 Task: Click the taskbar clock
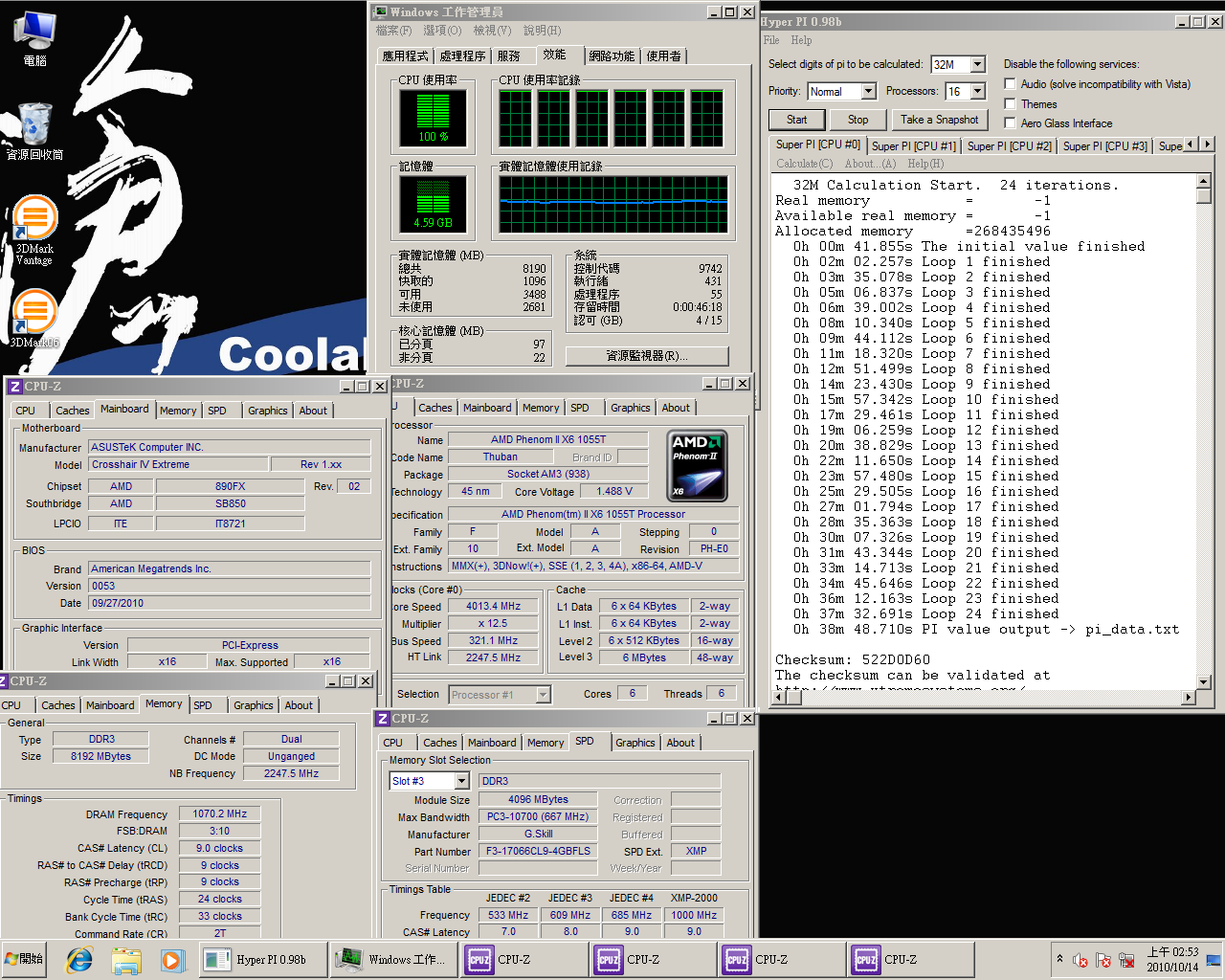pyautogui.click(x=1172, y=959)
